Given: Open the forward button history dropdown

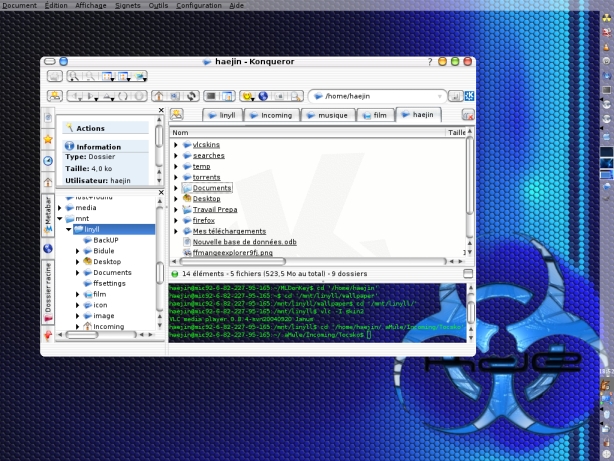Looking at the screenshot, I should click(x=96, y=99).
